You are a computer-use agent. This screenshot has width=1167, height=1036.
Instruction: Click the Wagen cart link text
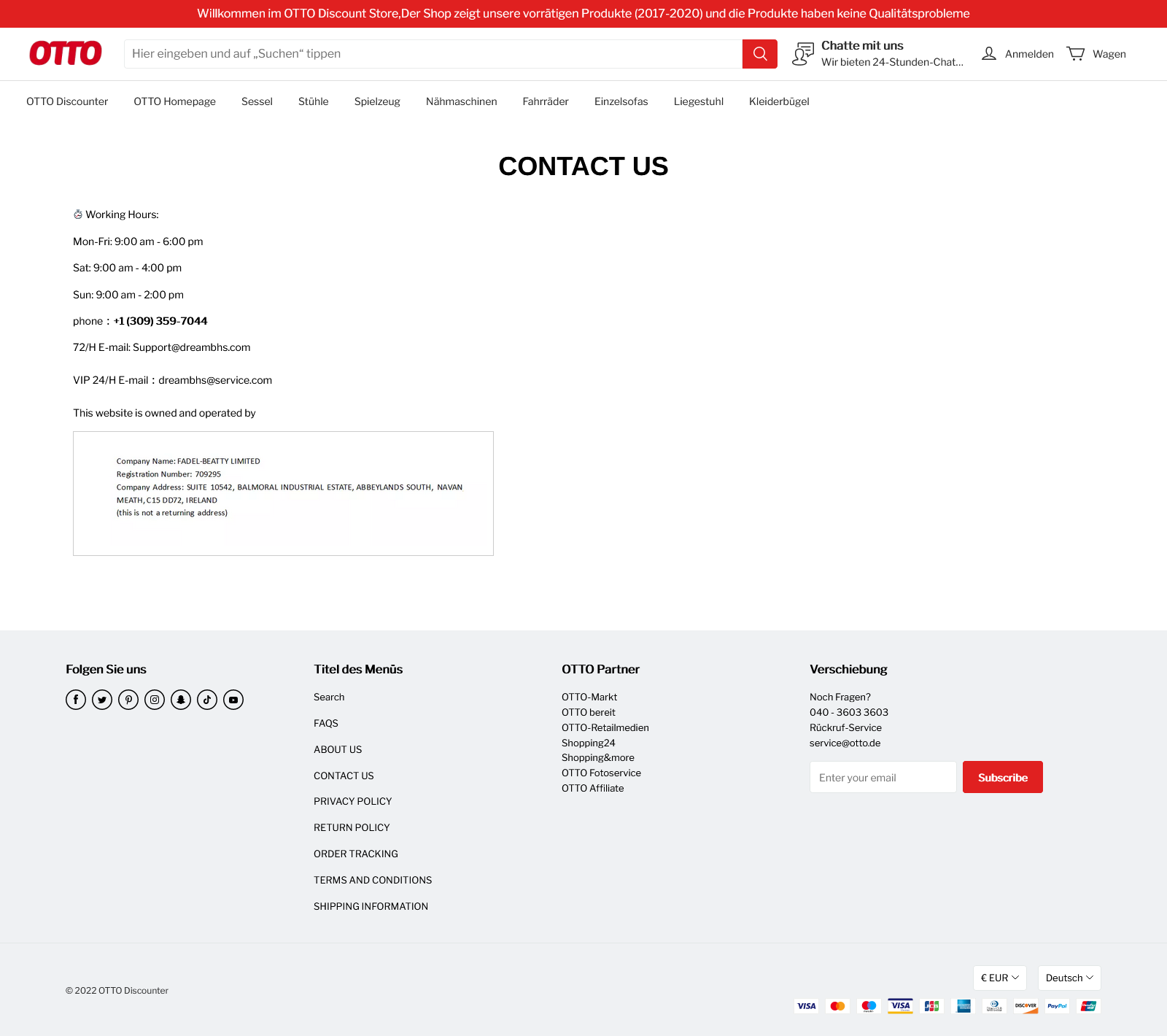point(1109,54)
